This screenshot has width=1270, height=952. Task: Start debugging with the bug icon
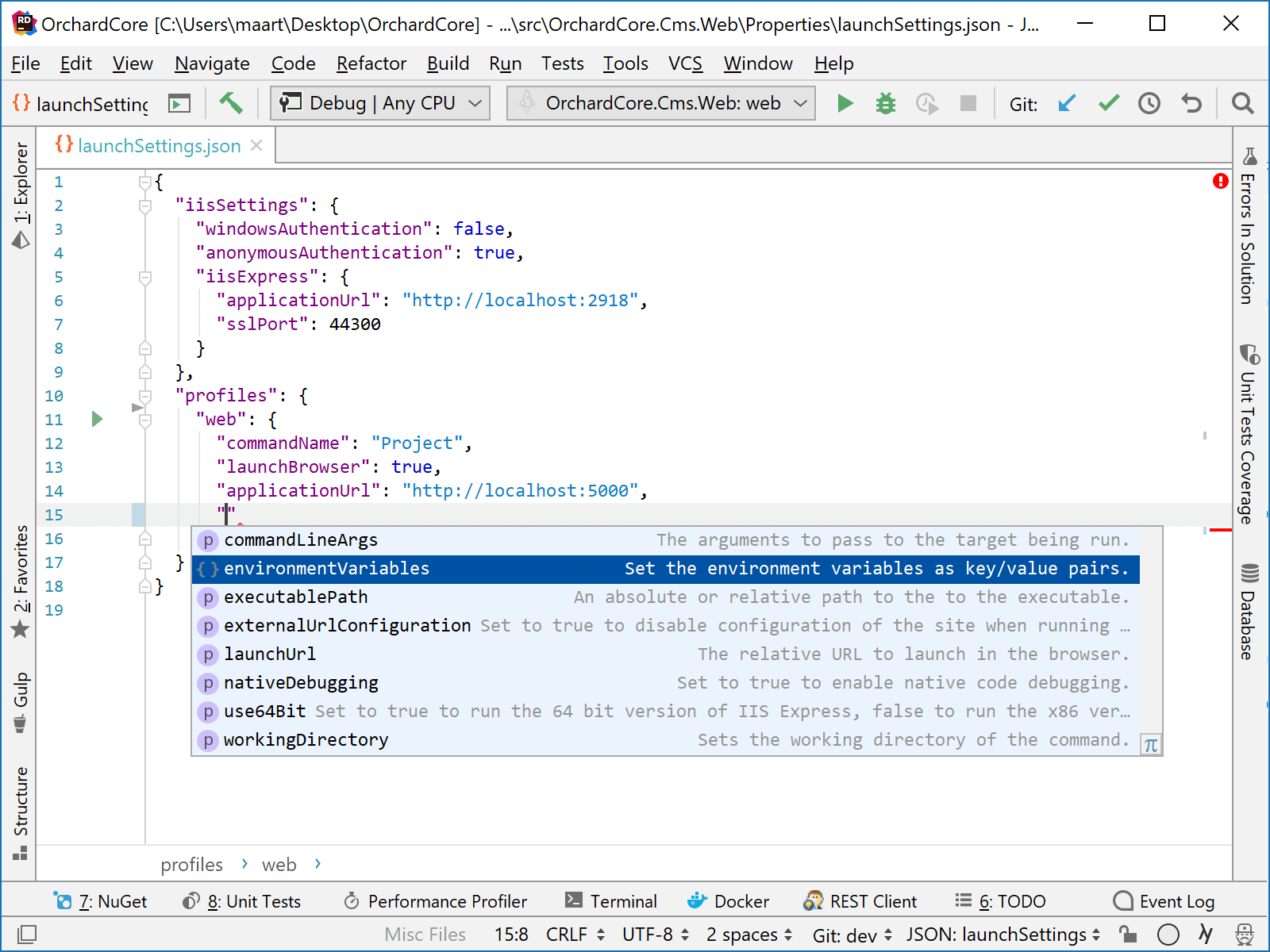coord(885,103)
